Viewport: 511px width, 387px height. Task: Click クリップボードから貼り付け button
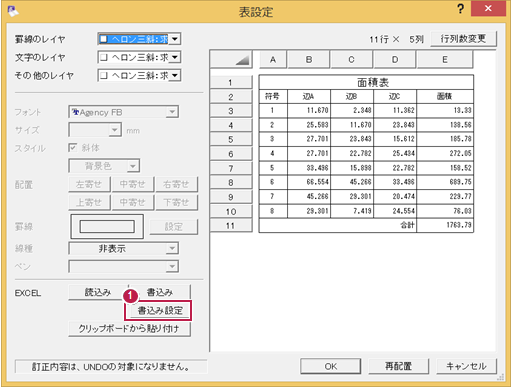click(129, 329)
